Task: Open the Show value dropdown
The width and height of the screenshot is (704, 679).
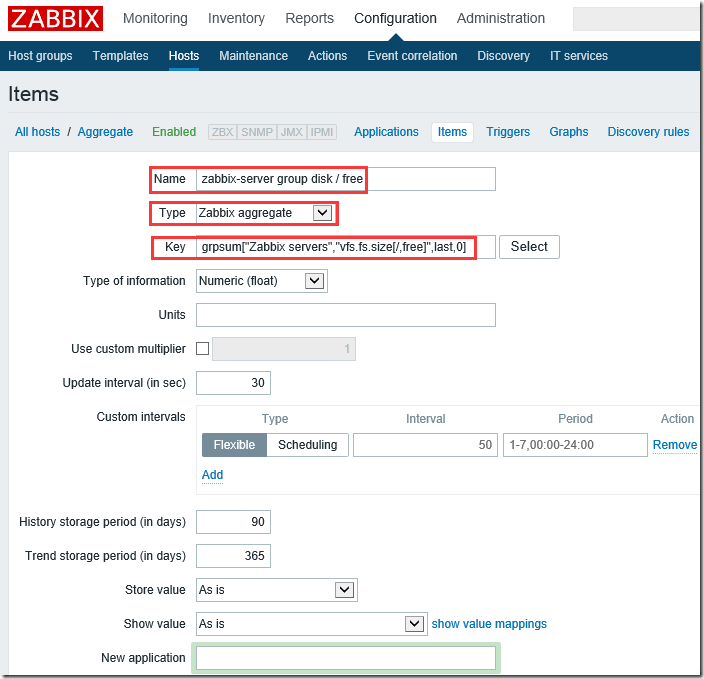Action: pos(312,624)
